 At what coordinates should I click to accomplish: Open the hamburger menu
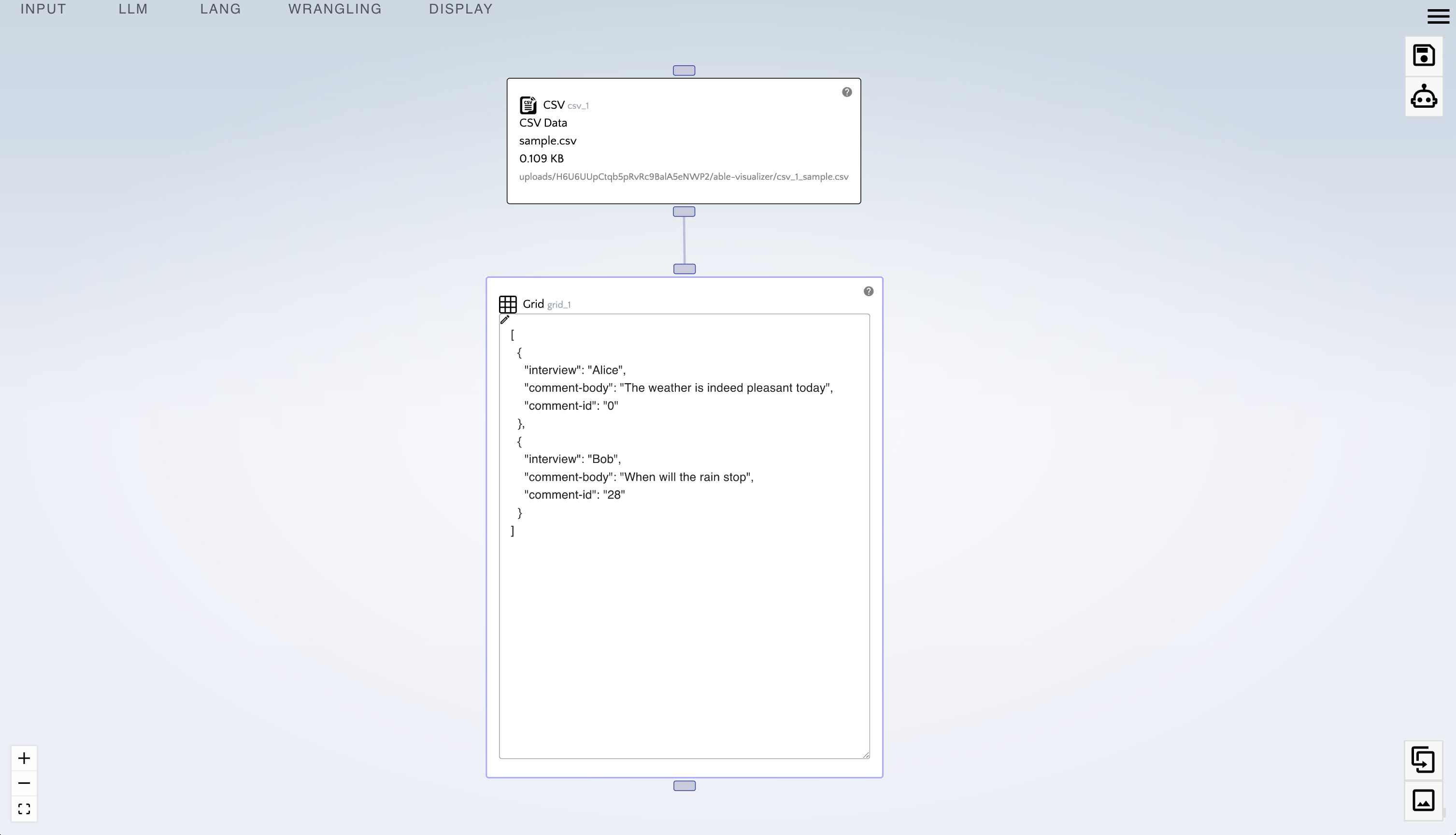tap(1438, 16)
